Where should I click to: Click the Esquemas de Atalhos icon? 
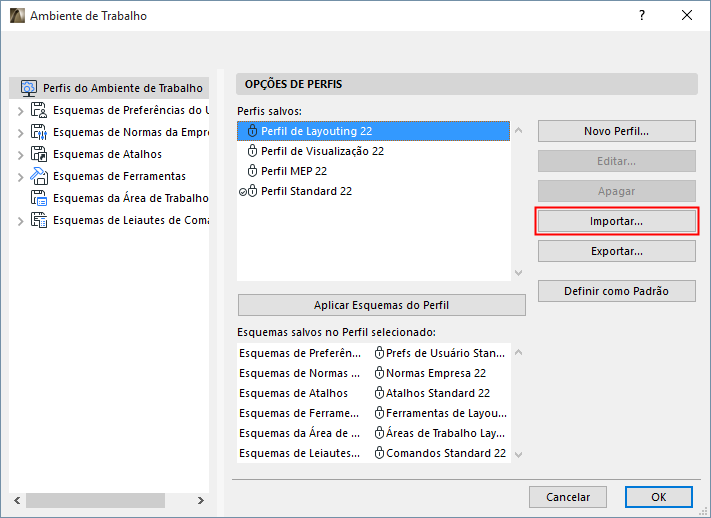coord(39,154)
